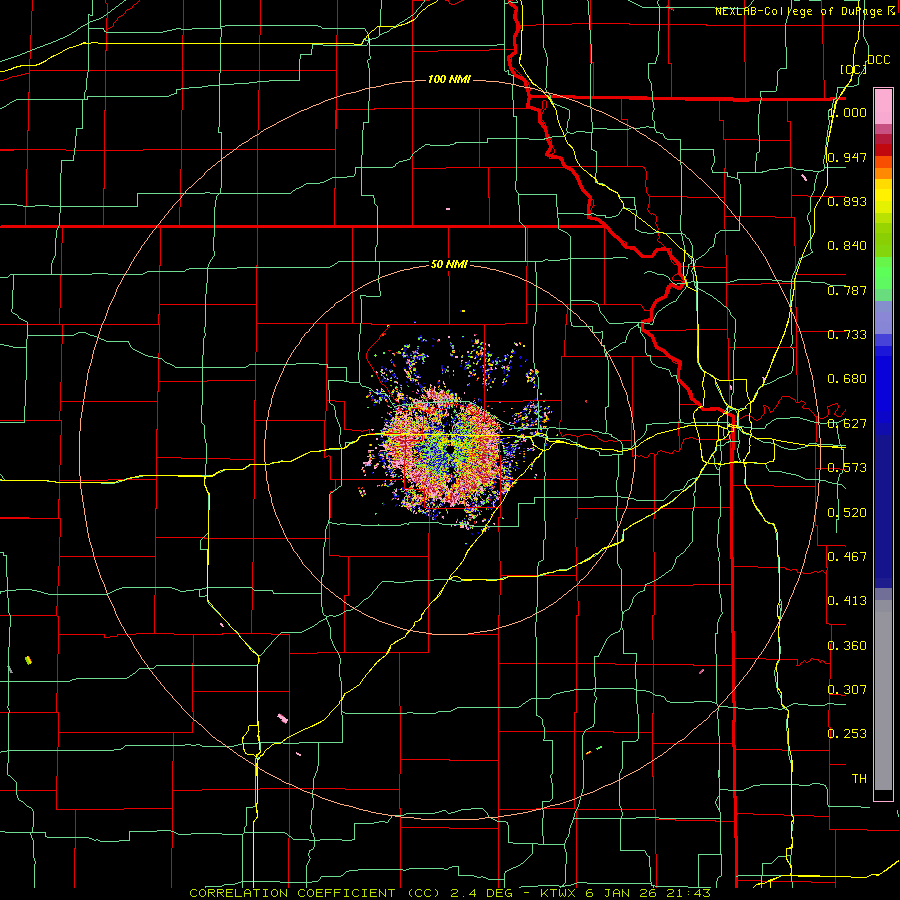900x900 pixels.
Task: Select the 0.840 scale value
Action: point(847,246)
